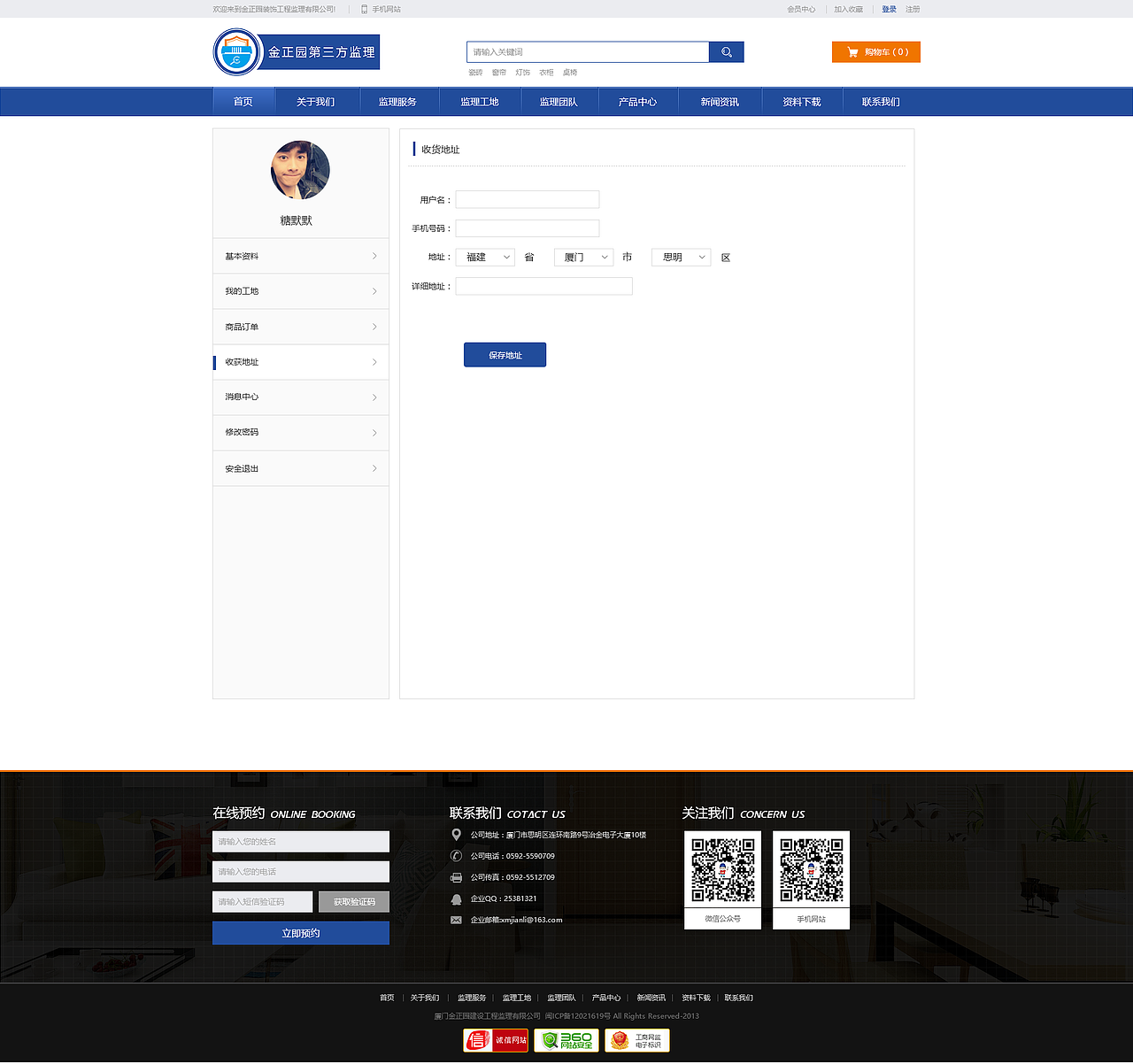Click the 桌椅 search keyword
The image size is (1133, 1064).
(570, 73)
